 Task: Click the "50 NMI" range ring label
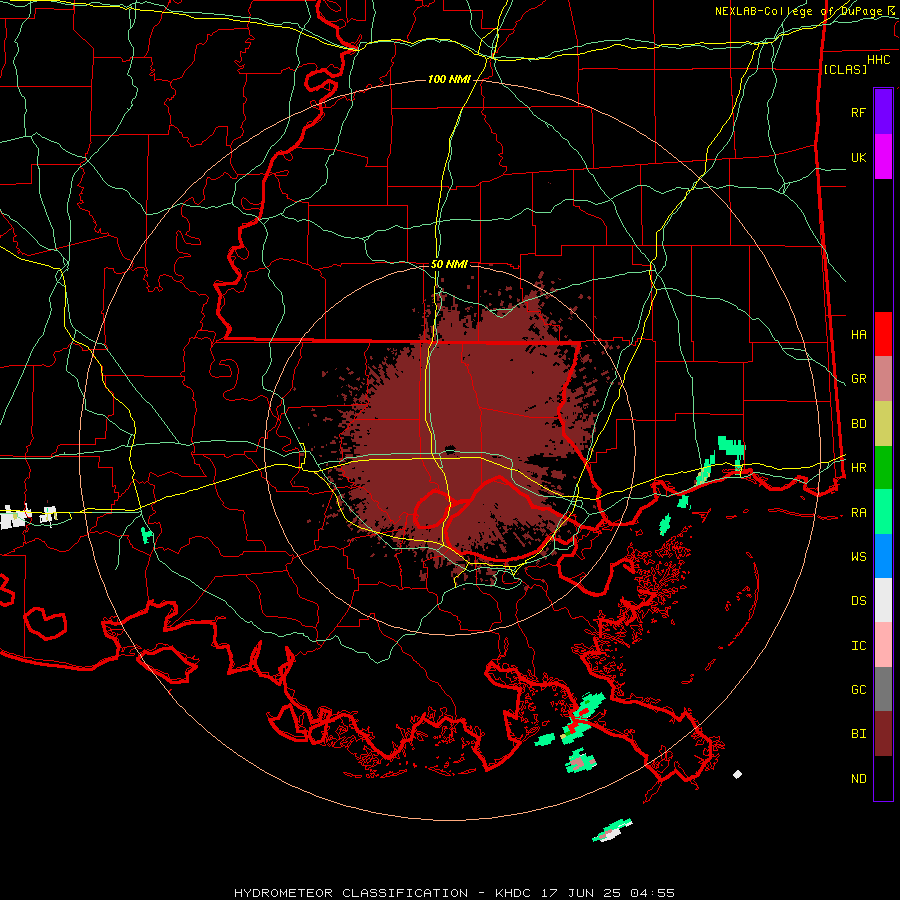(449, 264)
